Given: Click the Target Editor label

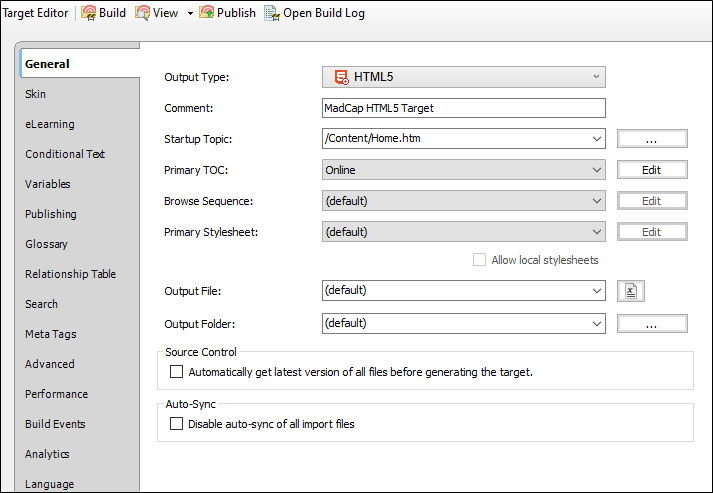Looking at the screenshot, I should (35, 13).
